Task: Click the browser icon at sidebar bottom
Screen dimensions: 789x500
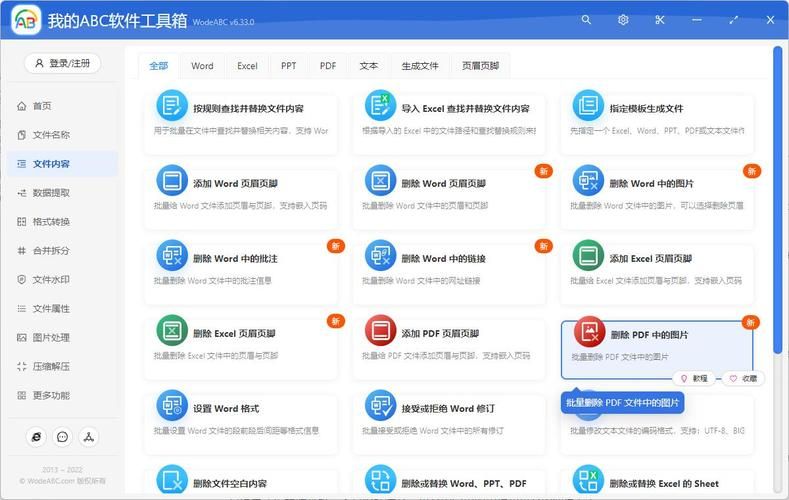Action: [36, 437]
